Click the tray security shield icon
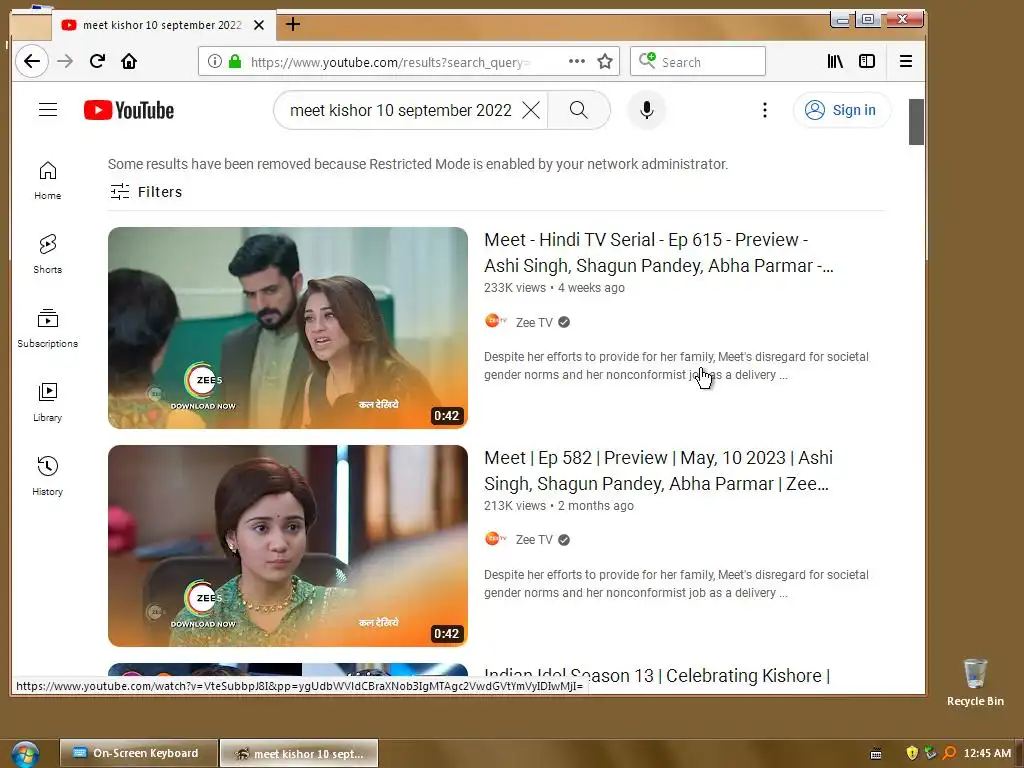The image size is (1024, 768). click(x=912, y=753)
